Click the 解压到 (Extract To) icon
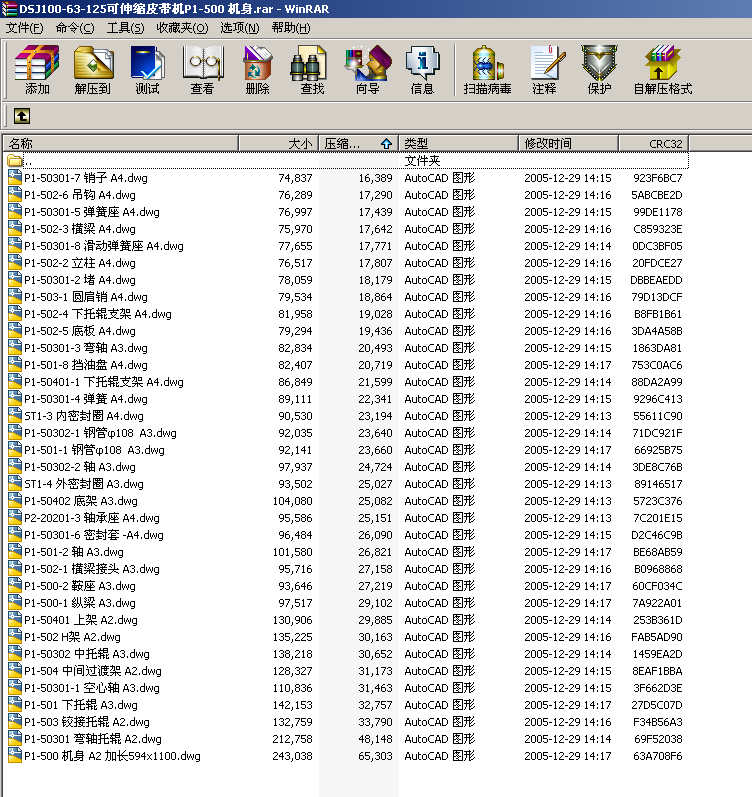This screenshot has height=797, width=752. [x=93, y=69]
